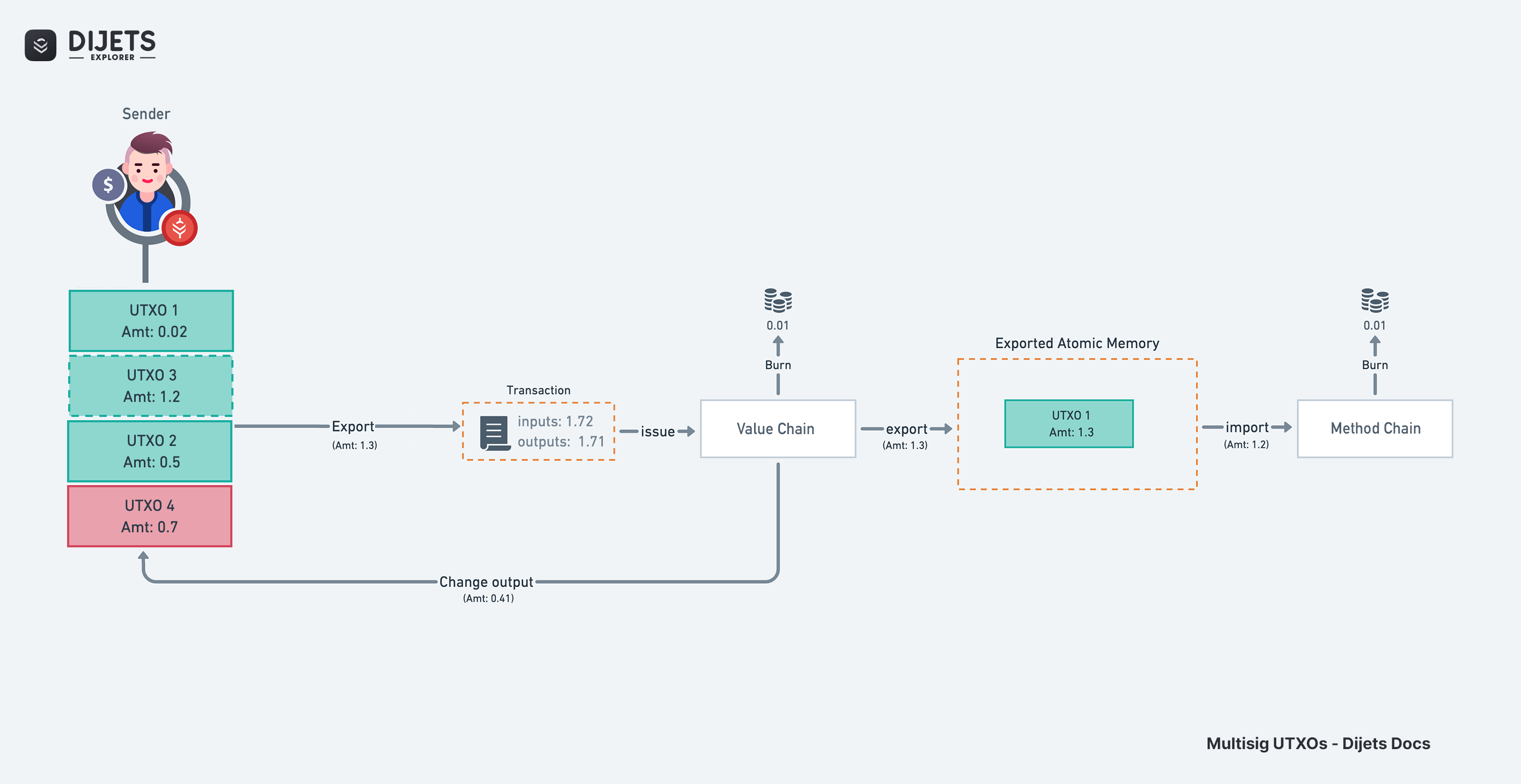Click the red Dijets token badge
Screen dimensions: 1521x784
point(179,228)
